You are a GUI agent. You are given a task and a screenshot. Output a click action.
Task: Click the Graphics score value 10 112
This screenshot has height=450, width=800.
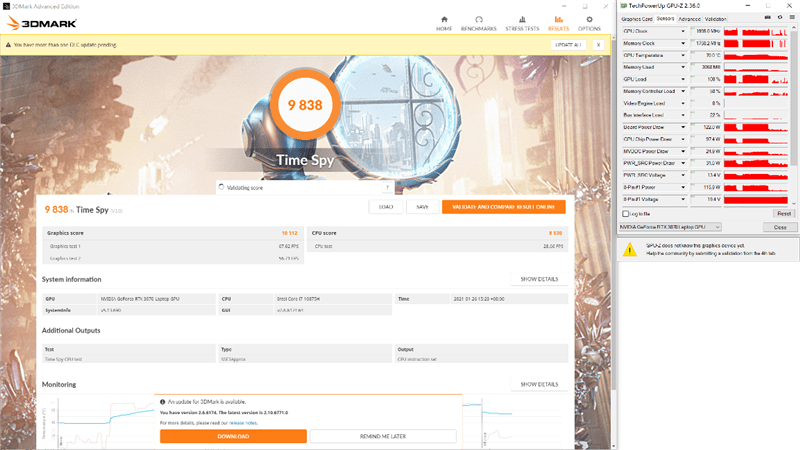coord(289,233)
